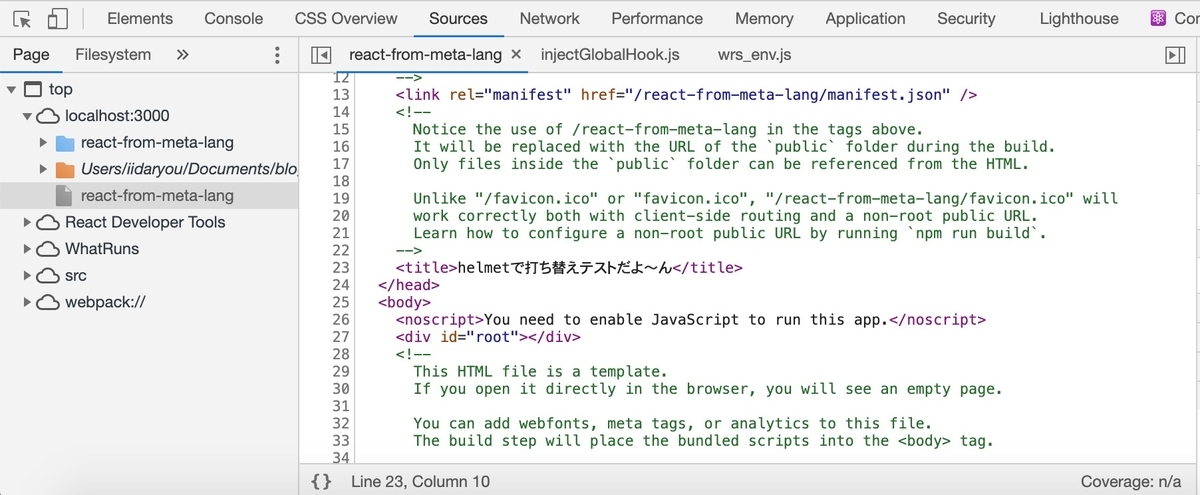Select the Sources tab

[458, 18]
